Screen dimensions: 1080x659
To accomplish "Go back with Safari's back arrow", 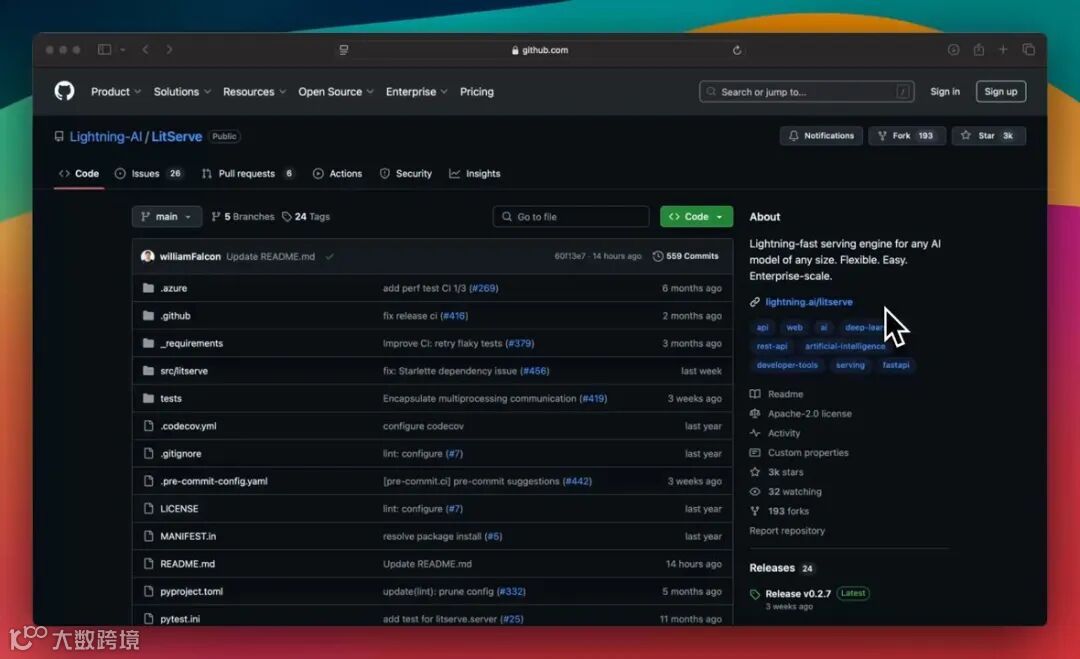I will [x=145, y=50].
